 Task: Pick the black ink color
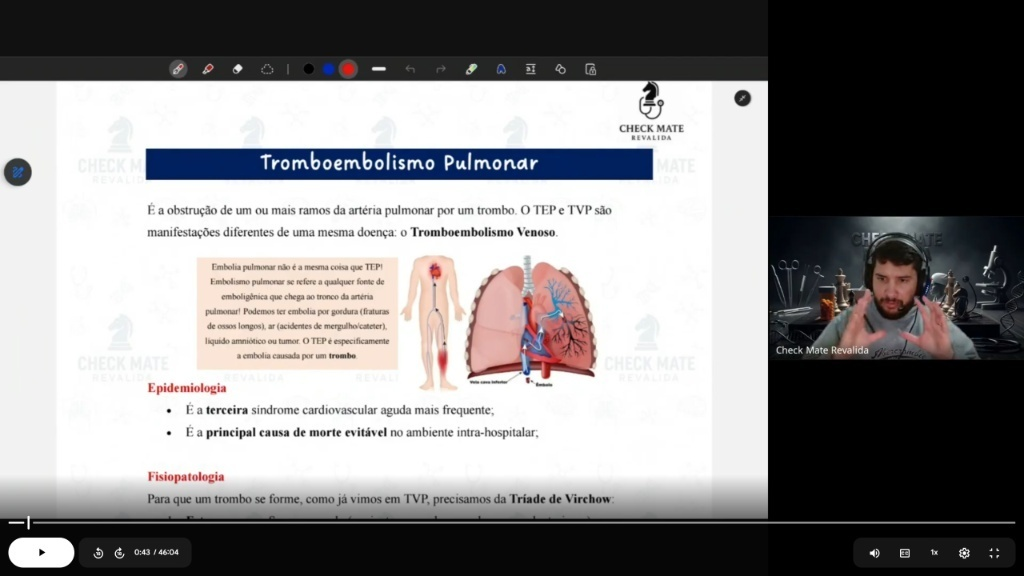309,69
